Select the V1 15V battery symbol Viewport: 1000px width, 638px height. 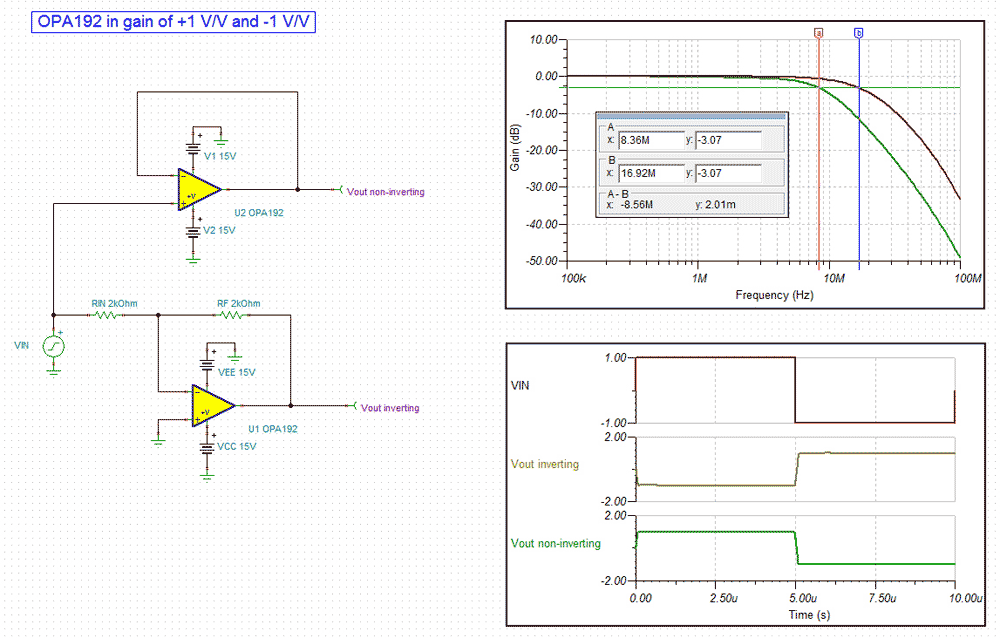pos(193,149)
